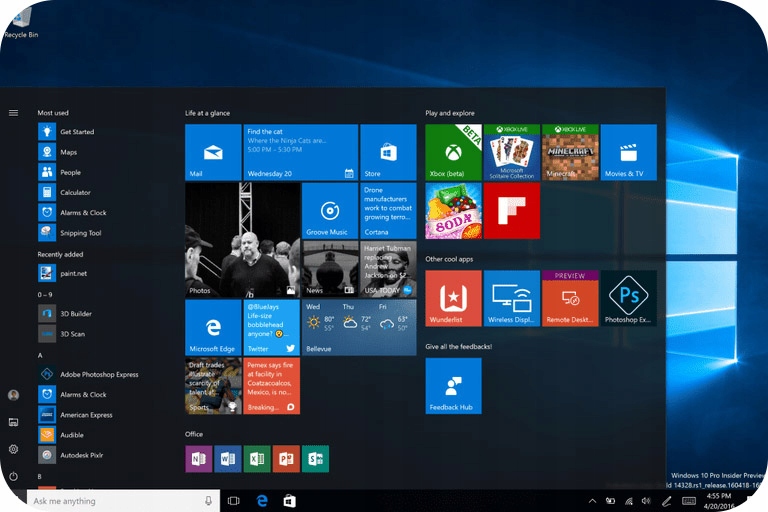
Task: Launch the Store tile
Action: (388, 152)
